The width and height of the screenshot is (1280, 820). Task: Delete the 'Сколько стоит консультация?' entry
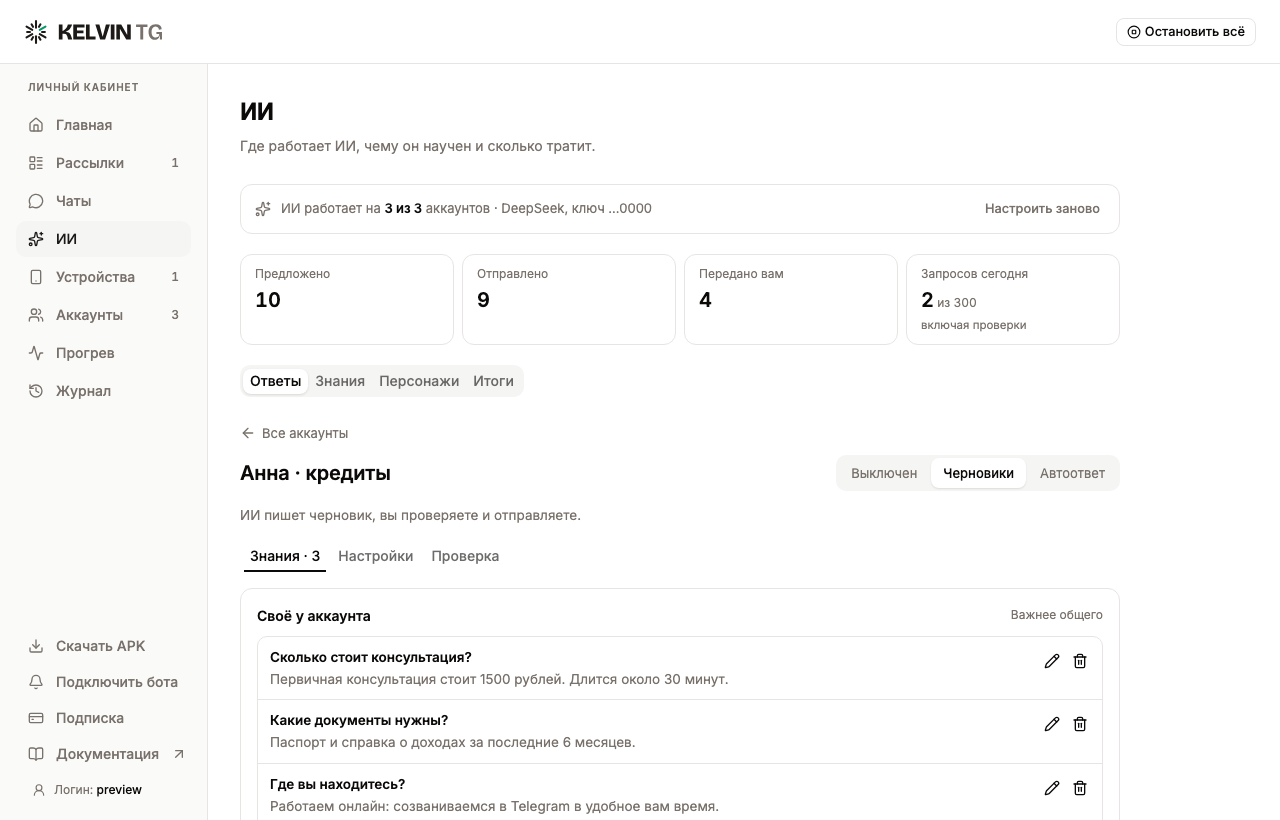click(x=1080, y=661)
